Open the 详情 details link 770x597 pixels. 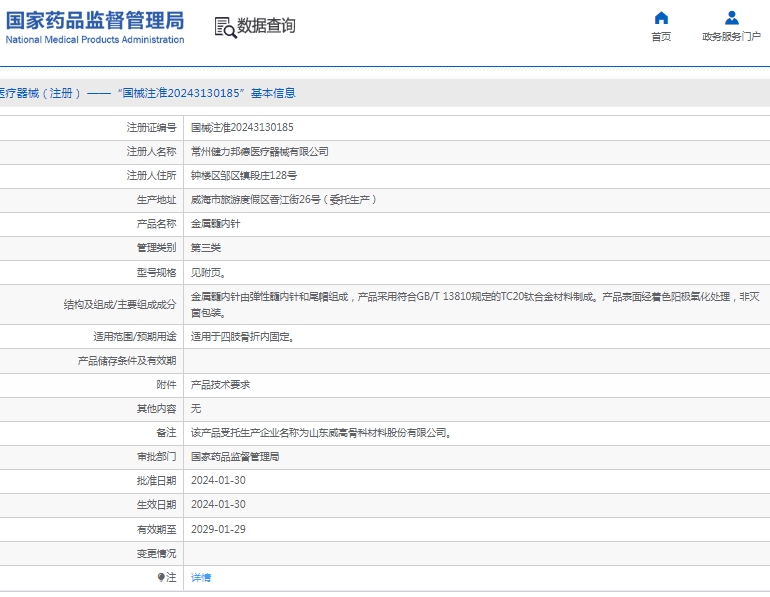(x=201, y=577)
